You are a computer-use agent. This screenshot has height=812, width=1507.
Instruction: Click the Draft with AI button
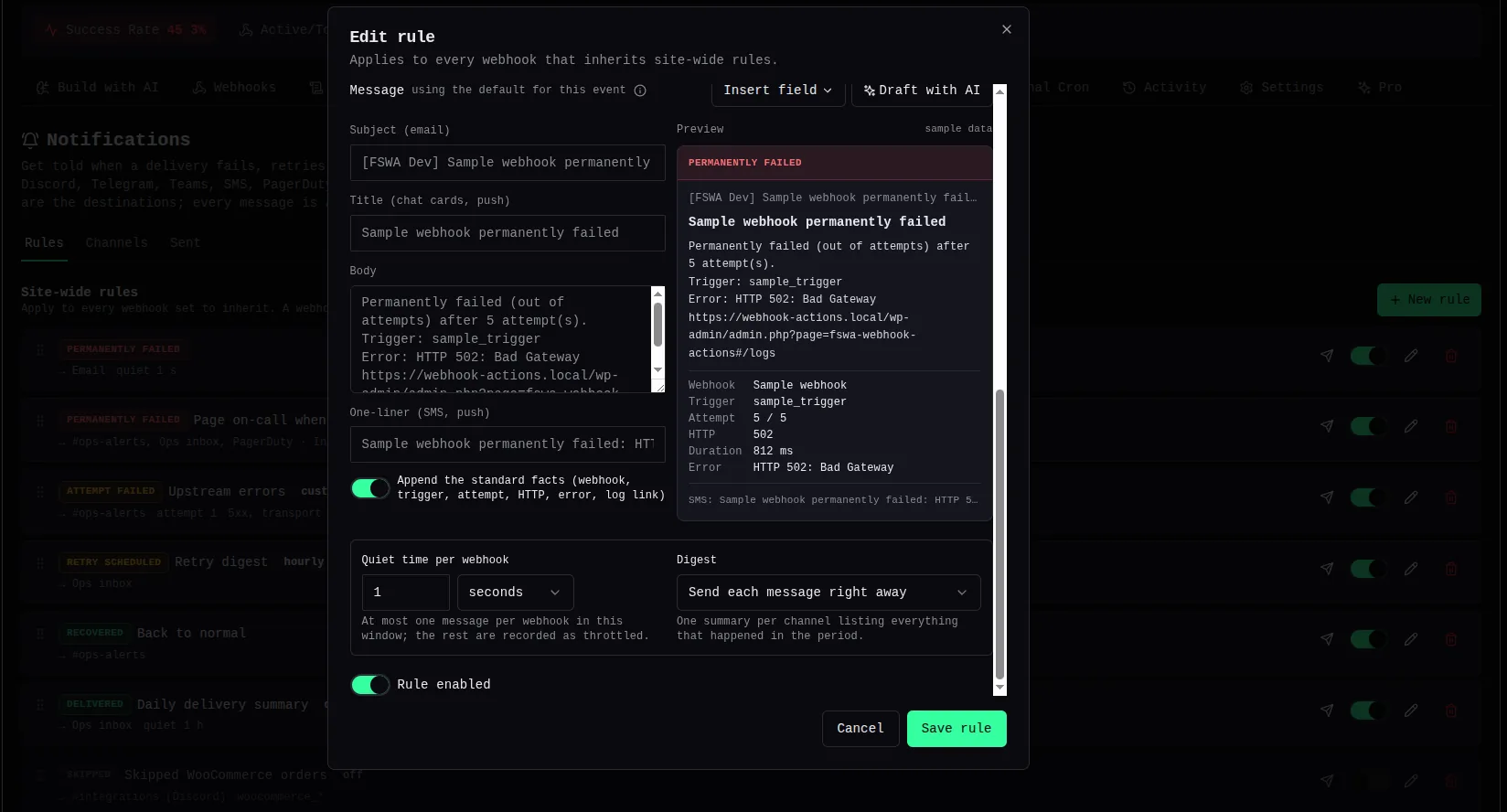(x=922, y=91)
